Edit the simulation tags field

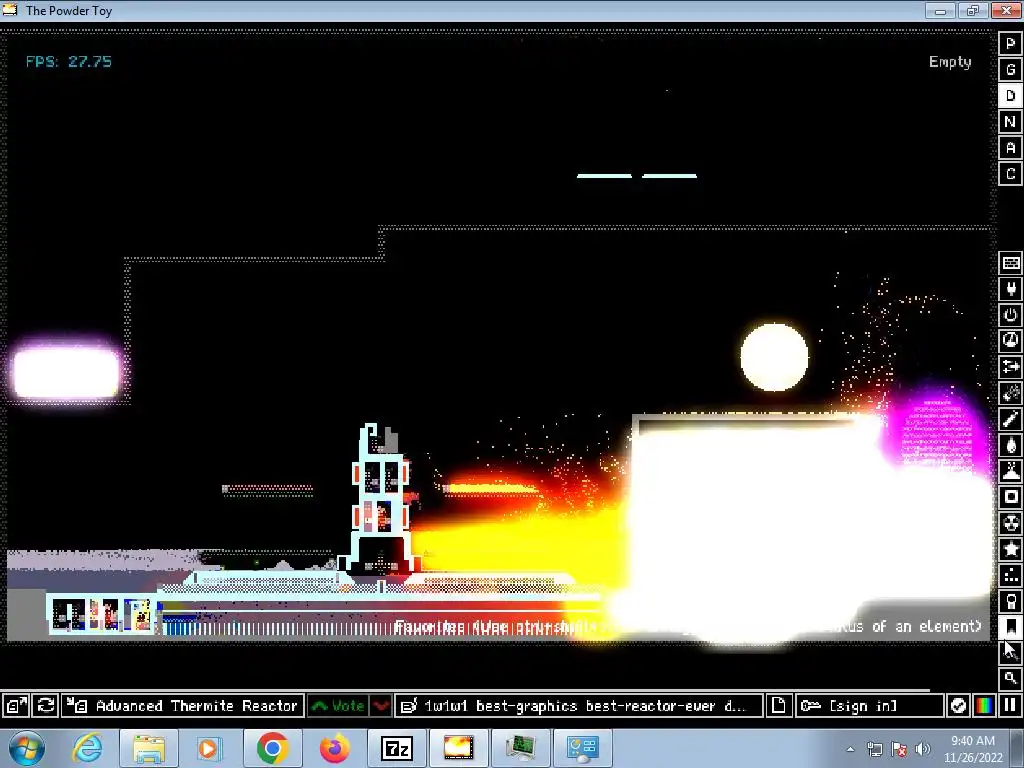click(579, 706)
